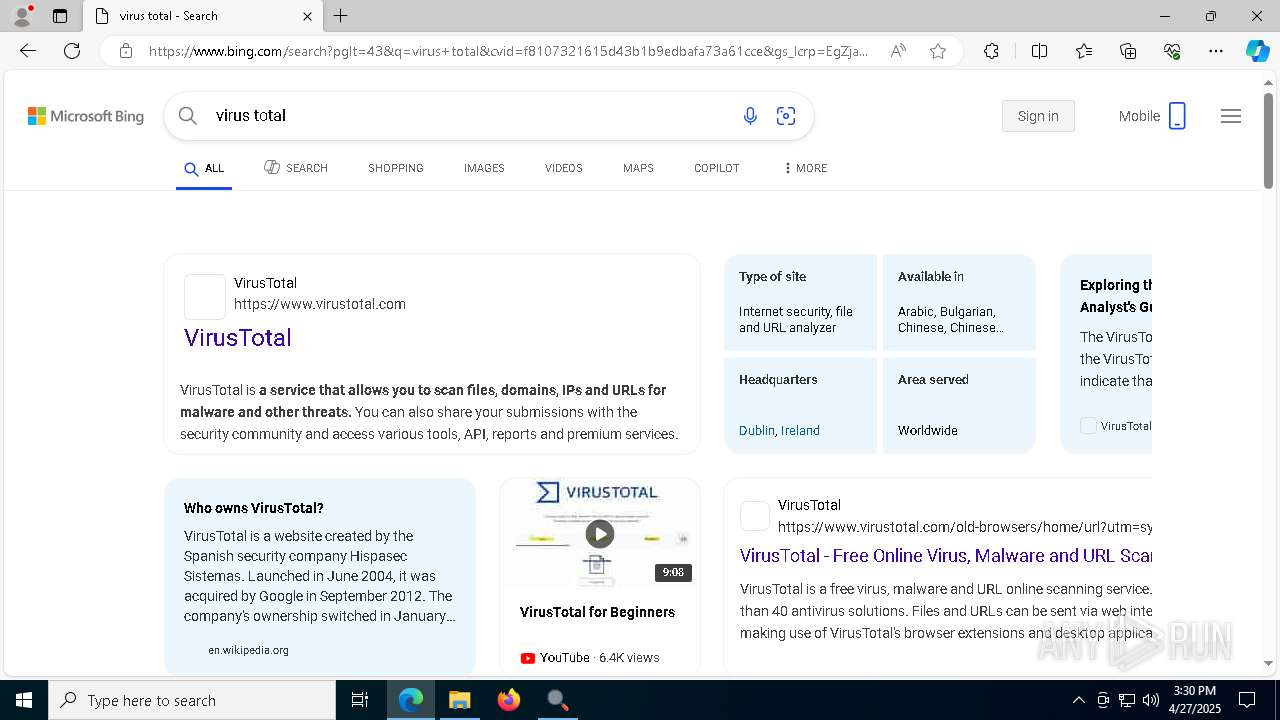This screenshot has width=1280, height=720.
Task: Follow the Ireland link
Action: (x=801, y=431)
